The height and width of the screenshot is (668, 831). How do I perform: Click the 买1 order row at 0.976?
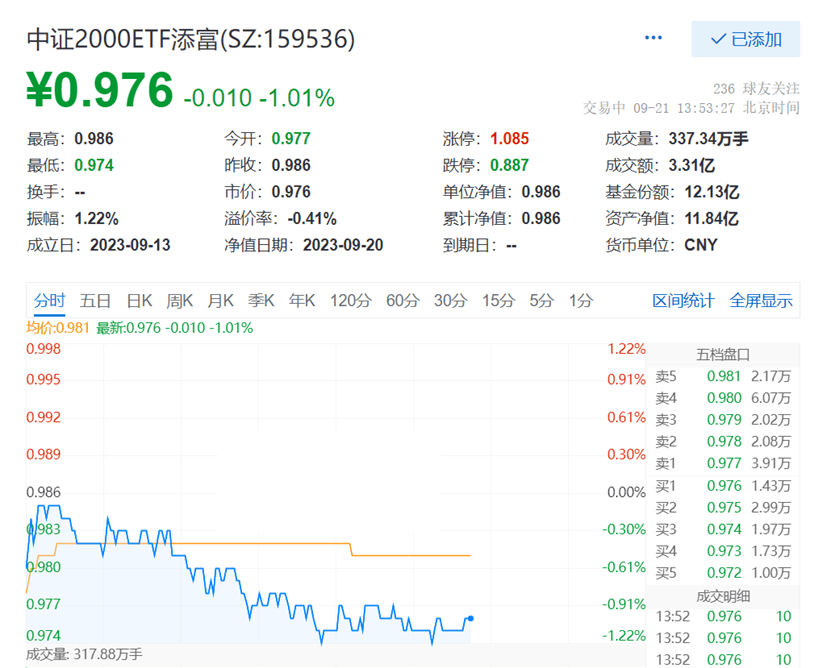(723, 486)
